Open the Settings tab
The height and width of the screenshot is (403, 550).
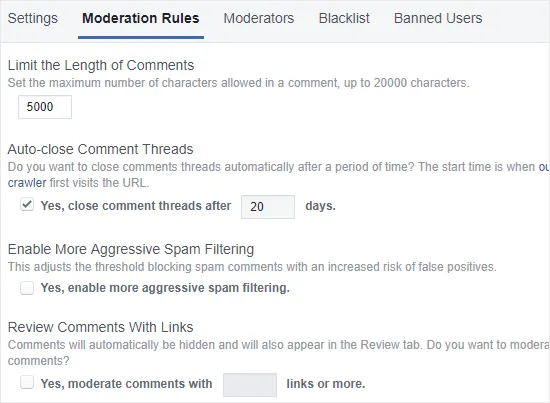(x=33, y=18)
